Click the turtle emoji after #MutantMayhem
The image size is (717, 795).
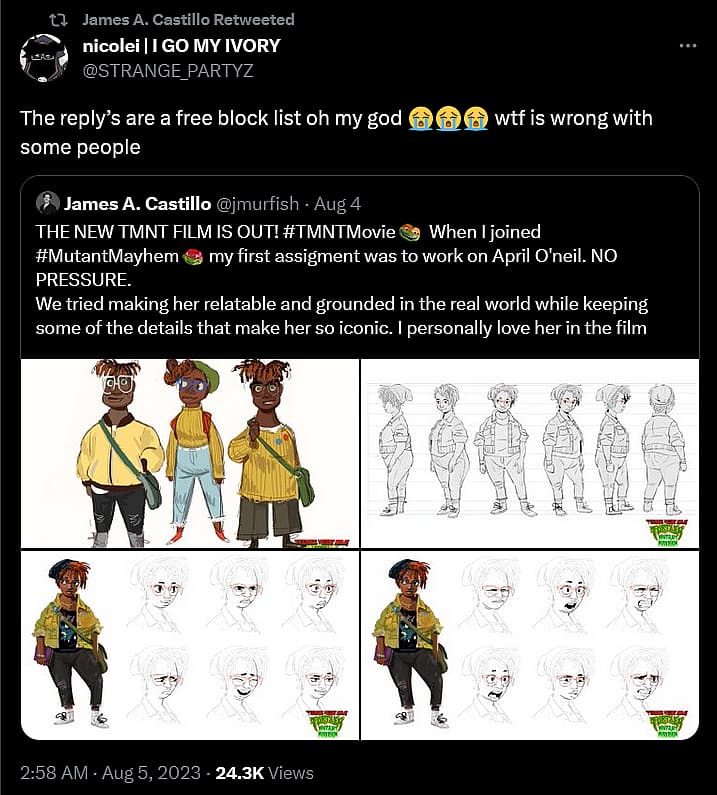pyautogui.click(x=192, y=257)
